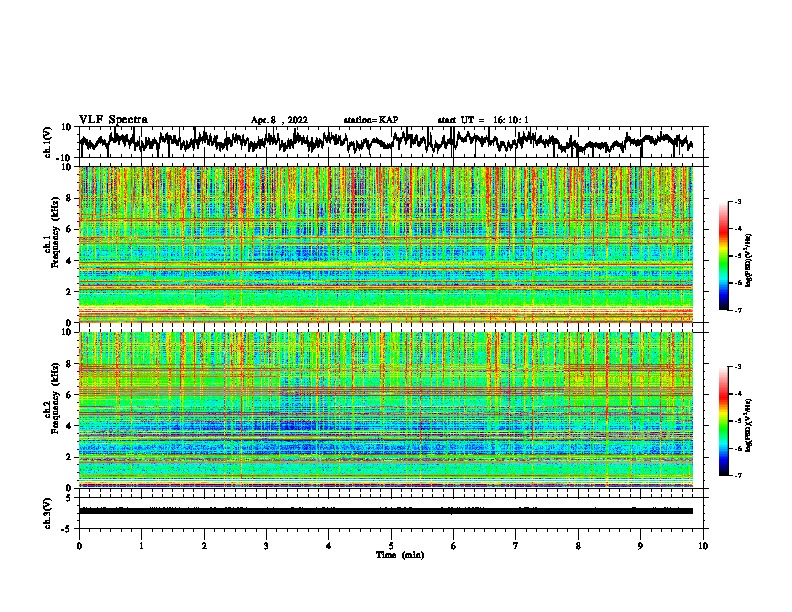Click the "10" tick on the time axis
This screenshot has width=792, height=612.
(x=703, y=546)
